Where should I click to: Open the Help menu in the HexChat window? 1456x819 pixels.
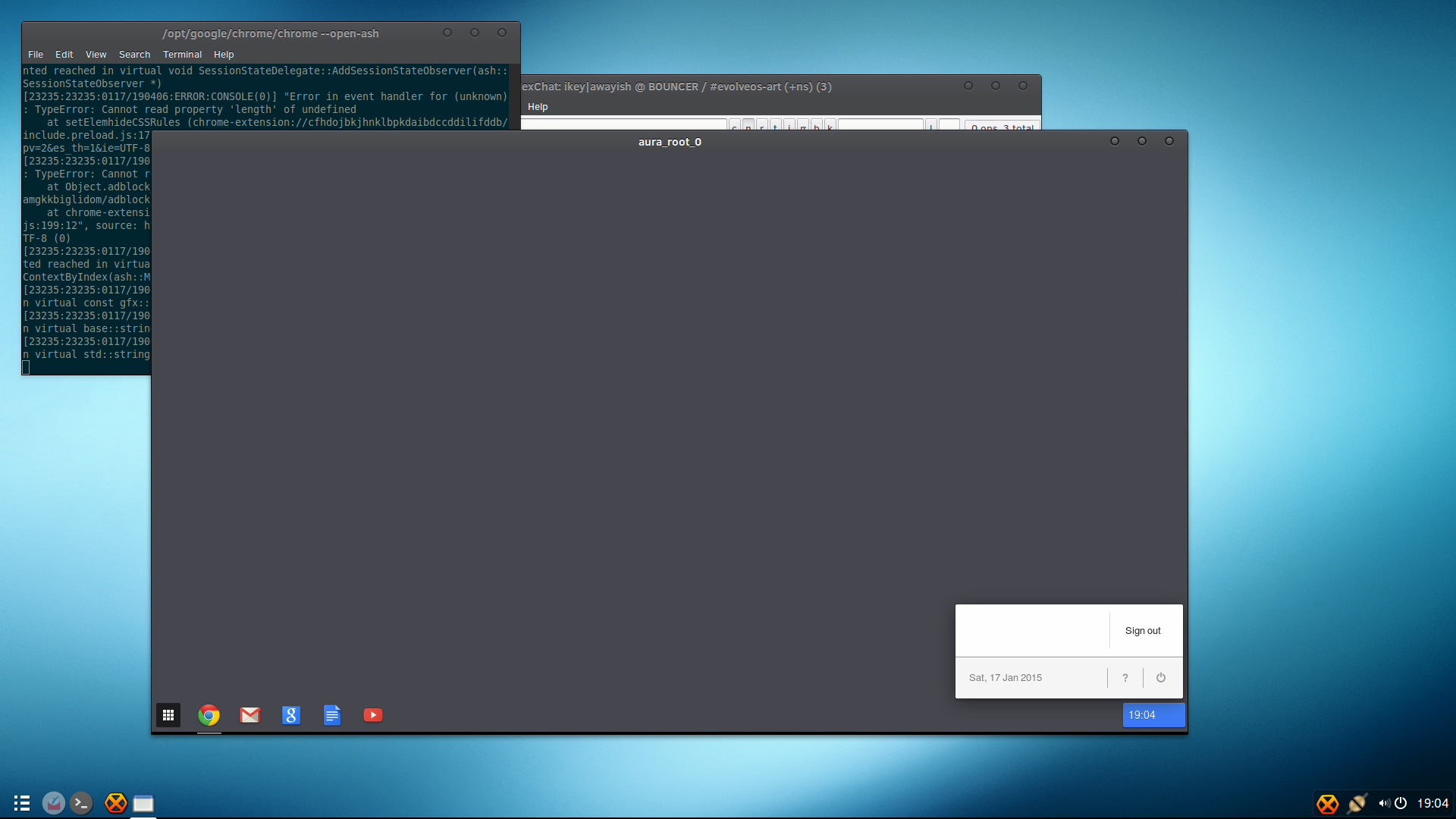click(538, 107)
